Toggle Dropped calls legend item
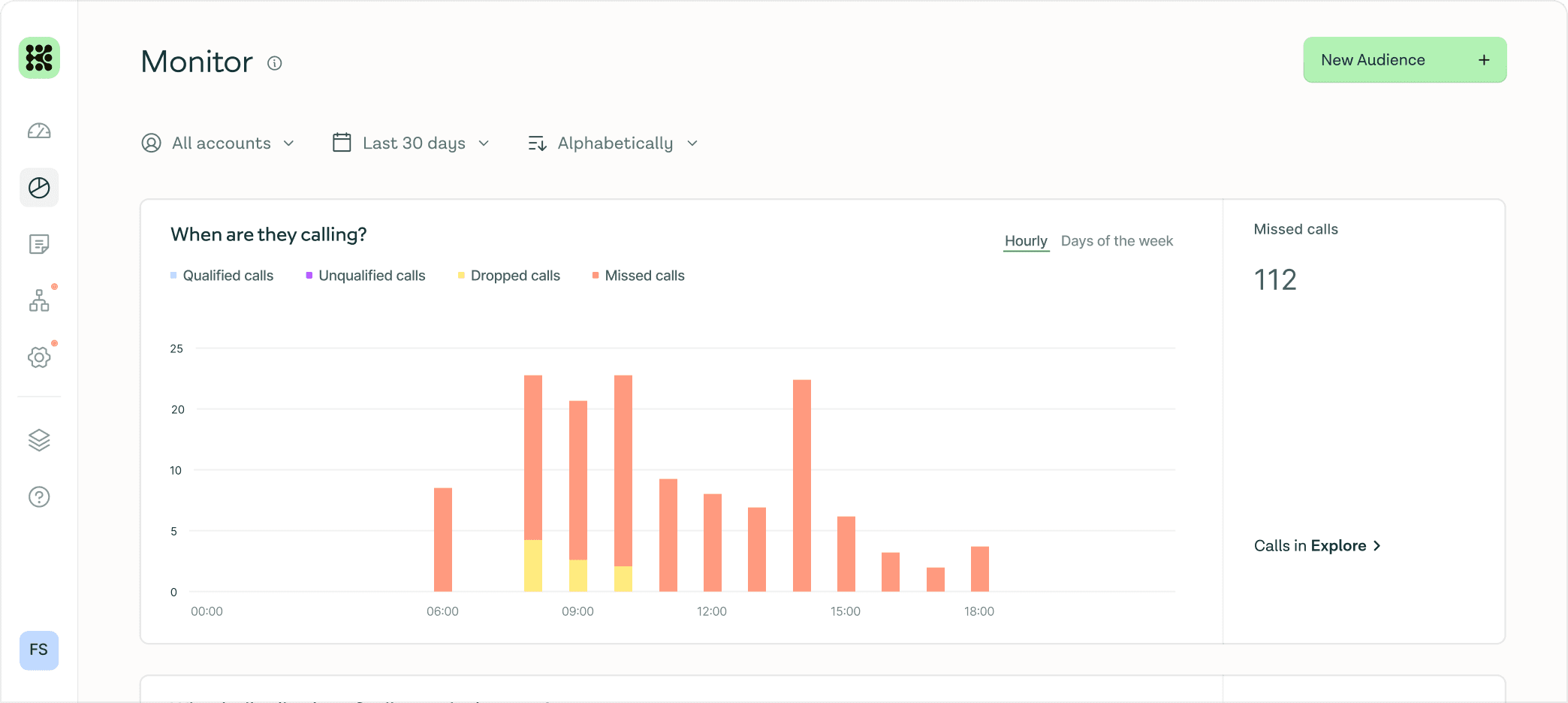This screenshot has width=1568, height=703. tap(509, 276)
